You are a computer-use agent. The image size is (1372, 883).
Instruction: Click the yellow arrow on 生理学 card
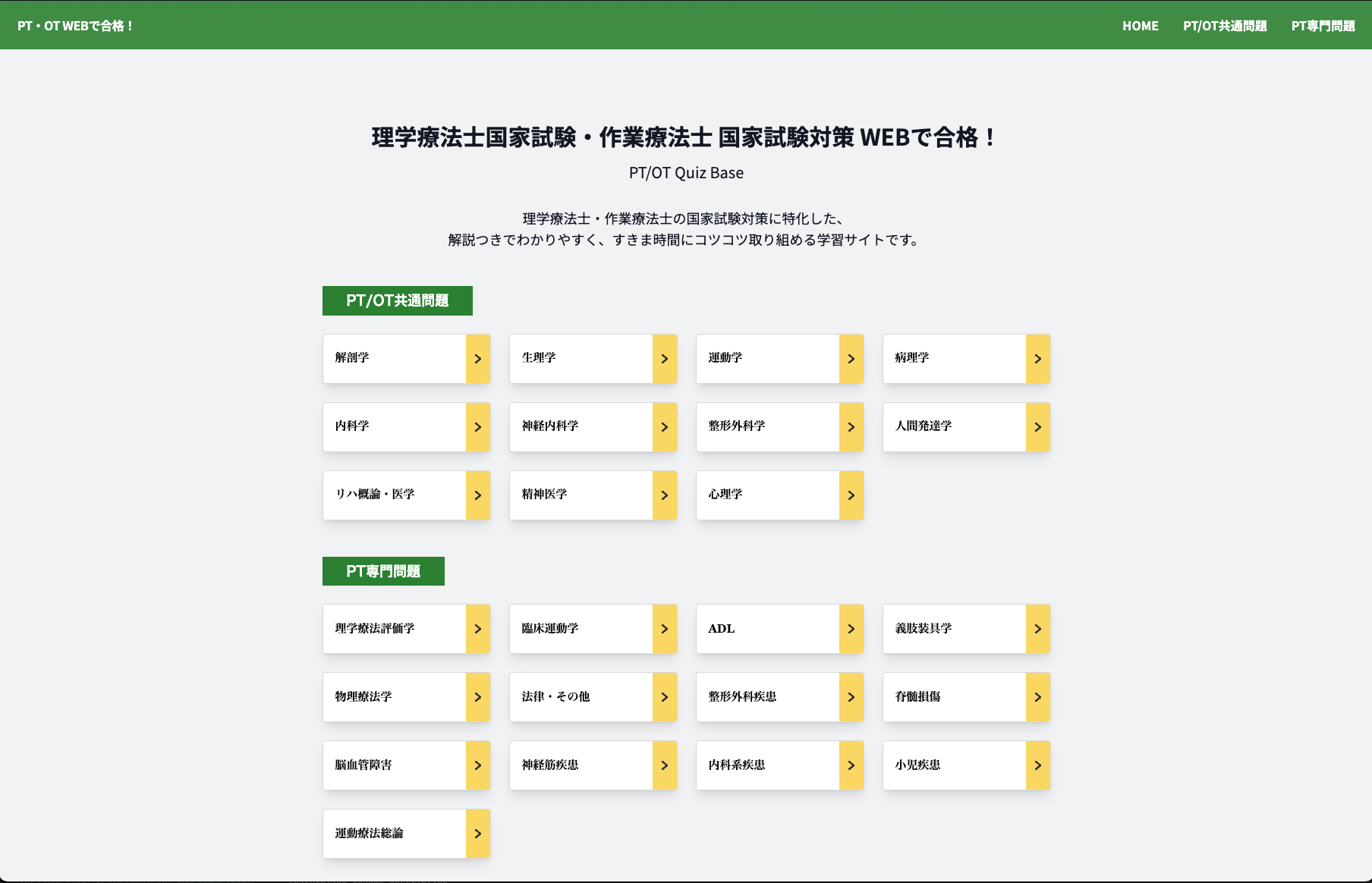point(665,359)
